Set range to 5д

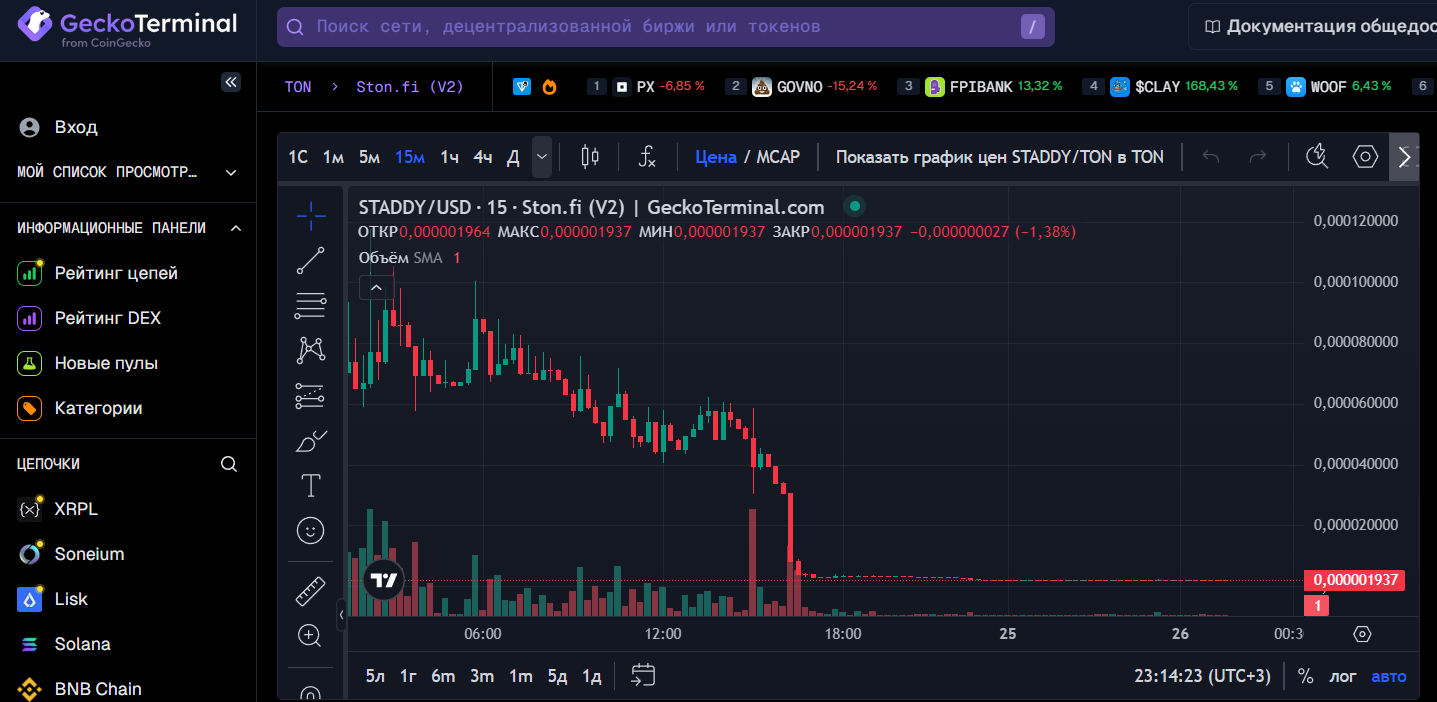coord(557,676)
